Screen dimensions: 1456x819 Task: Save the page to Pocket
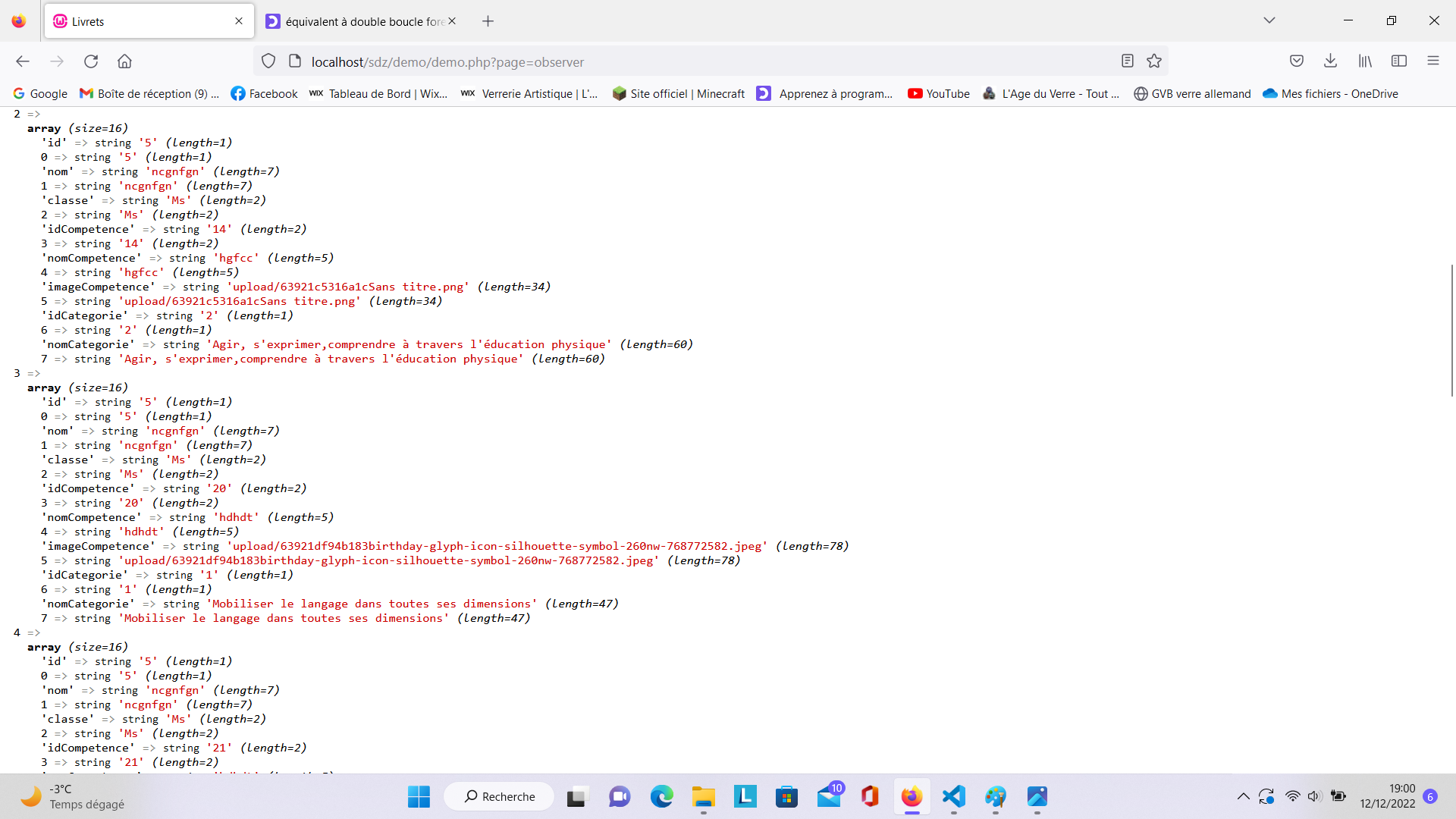tap(1297, 61)
